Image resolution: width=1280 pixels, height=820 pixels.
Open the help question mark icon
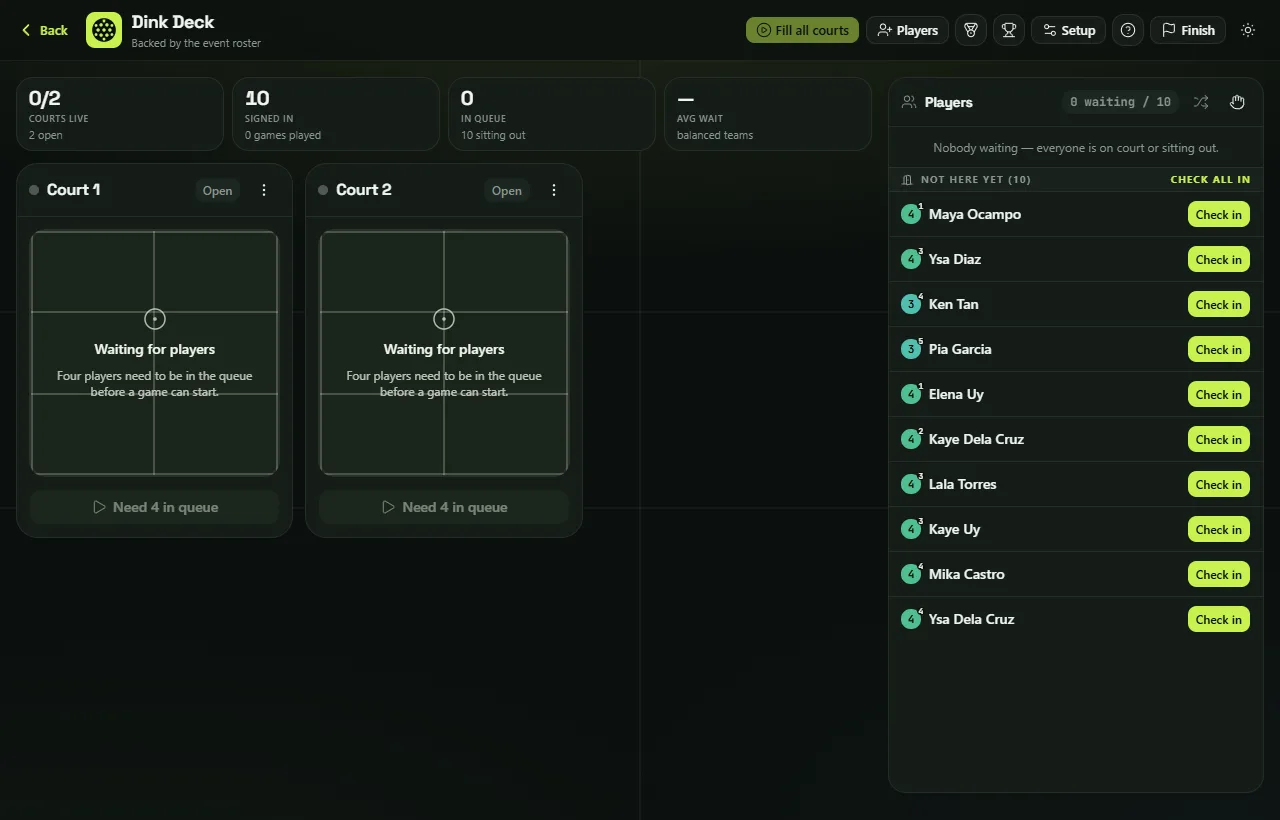(1128, 30)
